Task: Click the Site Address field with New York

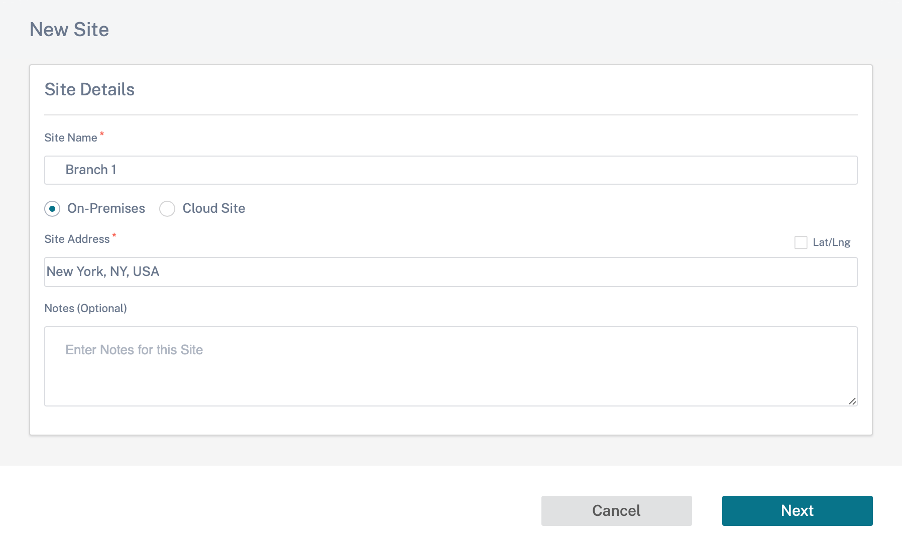Action: coord(450,272)
